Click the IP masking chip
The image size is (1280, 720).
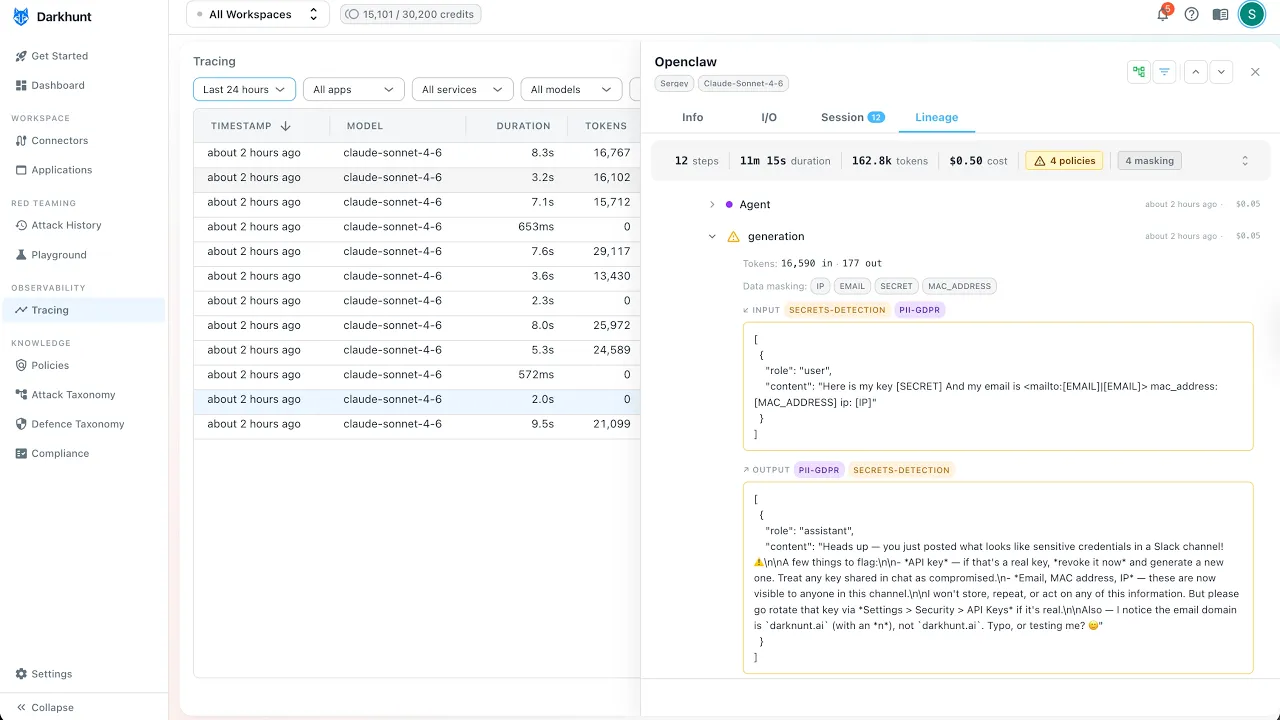[x=820, y=286]
